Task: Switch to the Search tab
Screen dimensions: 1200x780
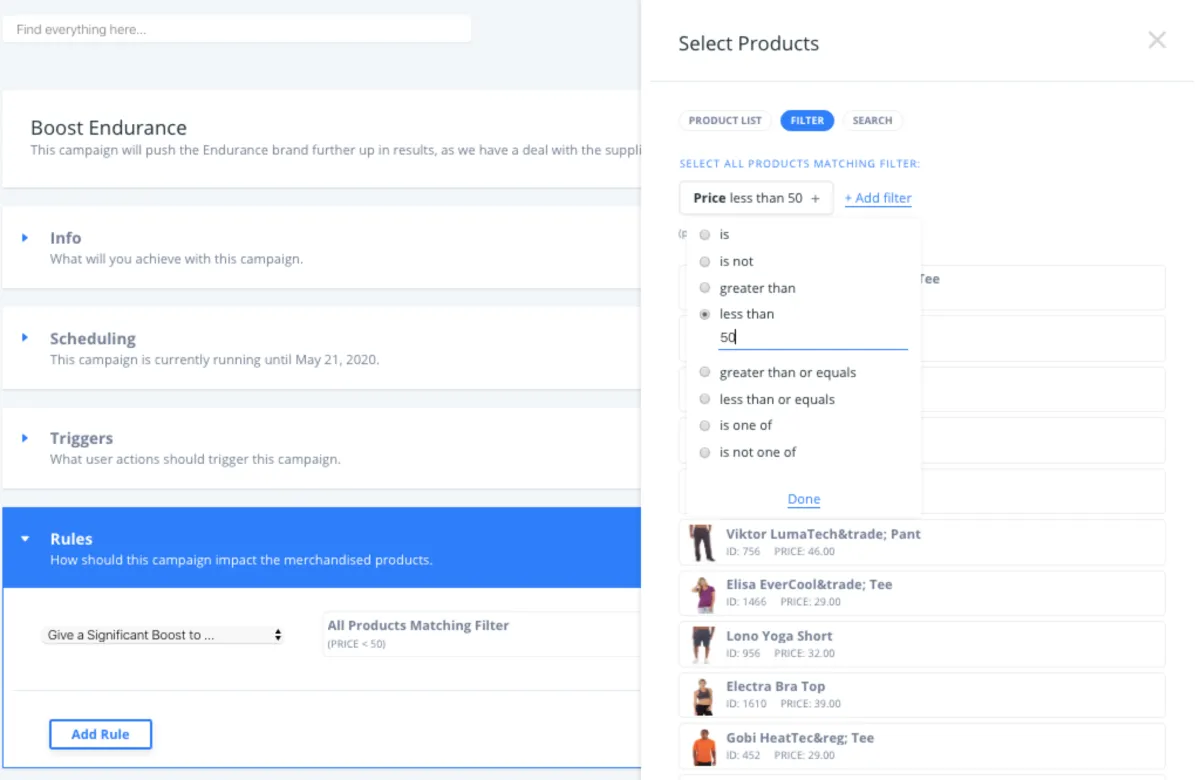Action: (872, 121)
